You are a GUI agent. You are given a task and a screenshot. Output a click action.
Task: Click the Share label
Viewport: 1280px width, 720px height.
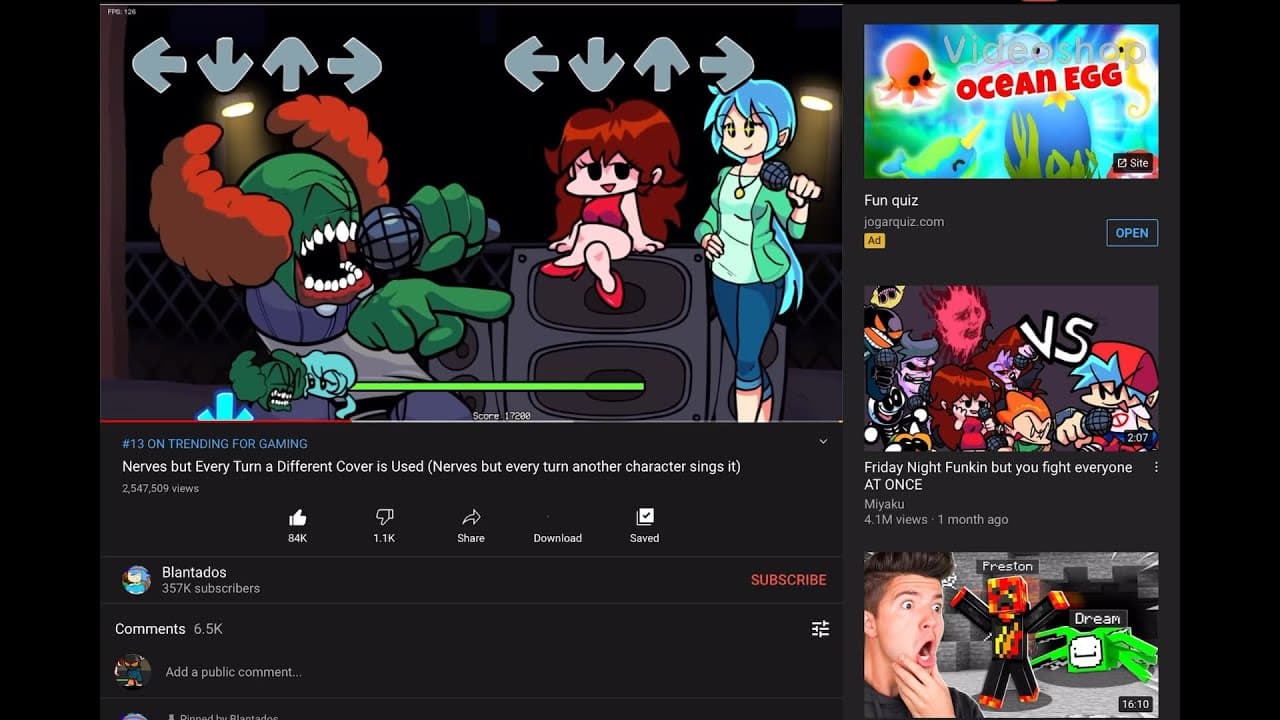click(471, 538)
